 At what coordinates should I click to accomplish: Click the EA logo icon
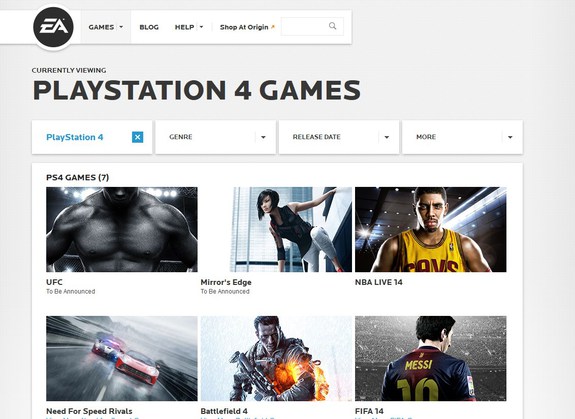pos(53,27)
